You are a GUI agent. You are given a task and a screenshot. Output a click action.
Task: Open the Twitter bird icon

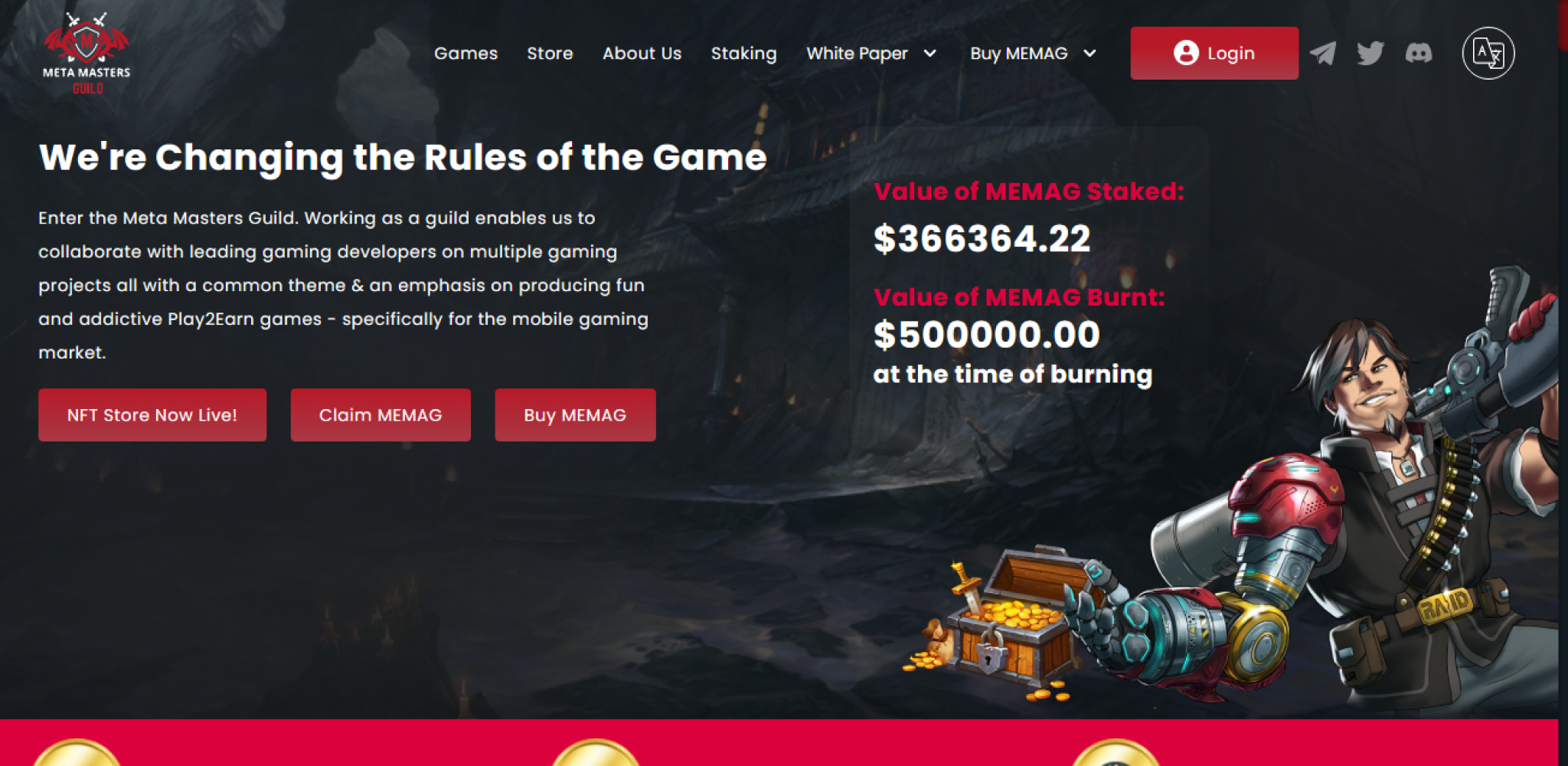1370,53
